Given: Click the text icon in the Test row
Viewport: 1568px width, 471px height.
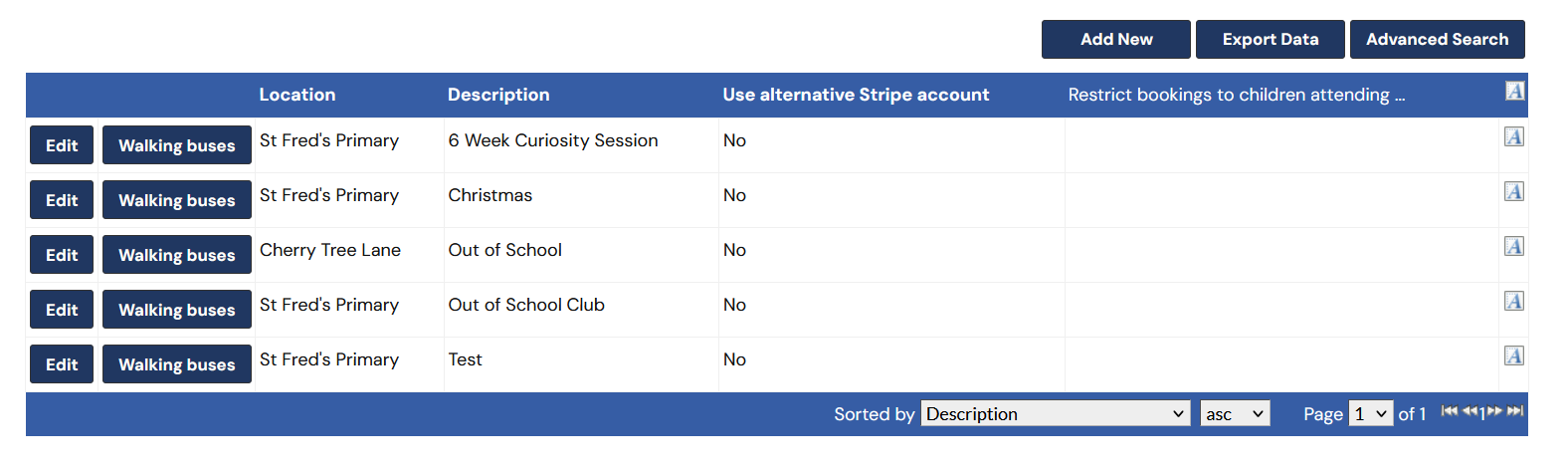Looking at the screenshot, I should pyautogui.click(x=1514, y=356).
